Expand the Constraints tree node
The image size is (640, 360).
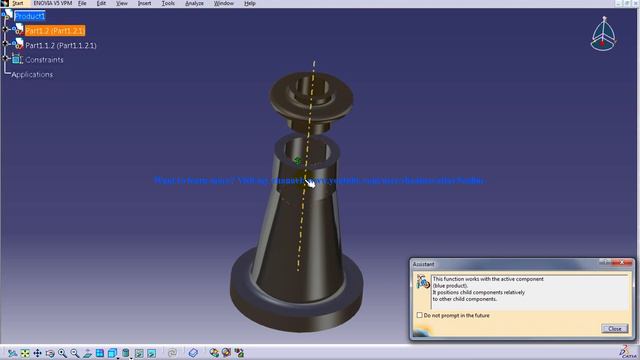pyautogui.click(x=5, y=58)
